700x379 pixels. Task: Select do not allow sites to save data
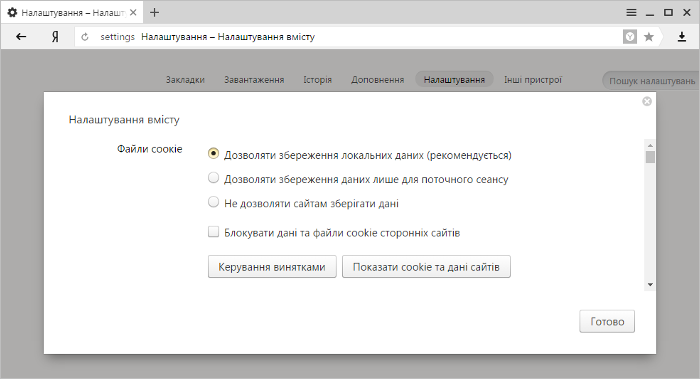(213, 202)
